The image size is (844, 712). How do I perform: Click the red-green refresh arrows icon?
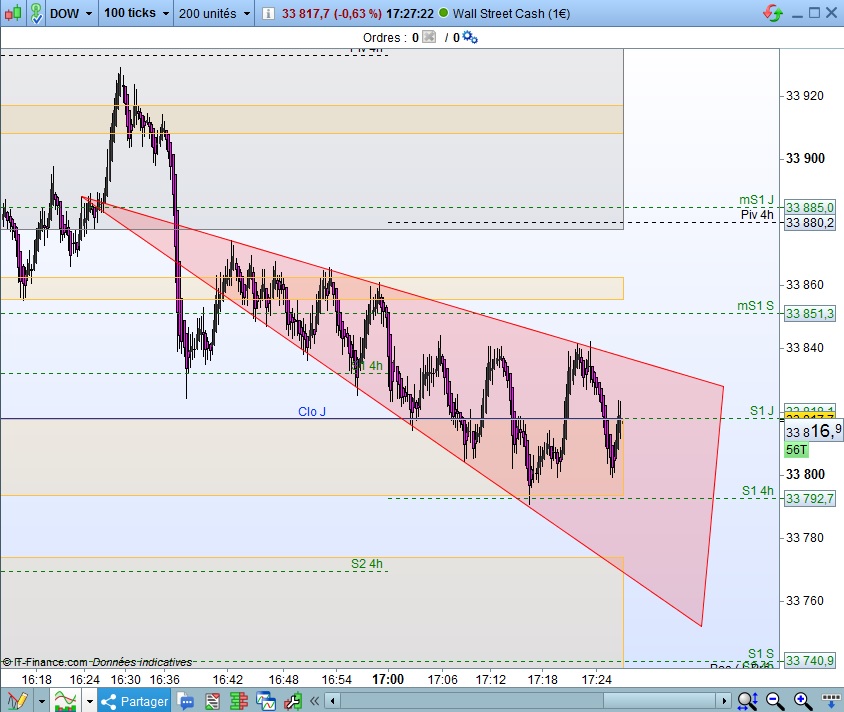pos(773,13)
